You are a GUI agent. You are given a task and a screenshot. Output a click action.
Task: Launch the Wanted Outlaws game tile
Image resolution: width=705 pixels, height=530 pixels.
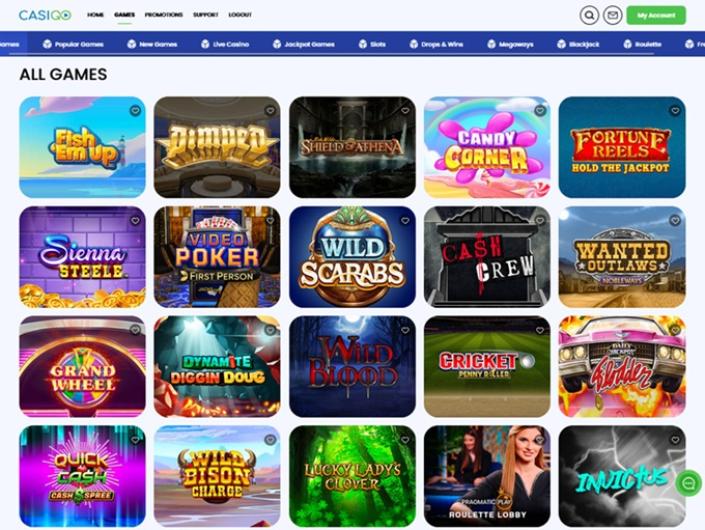click(x=622, y=257)
